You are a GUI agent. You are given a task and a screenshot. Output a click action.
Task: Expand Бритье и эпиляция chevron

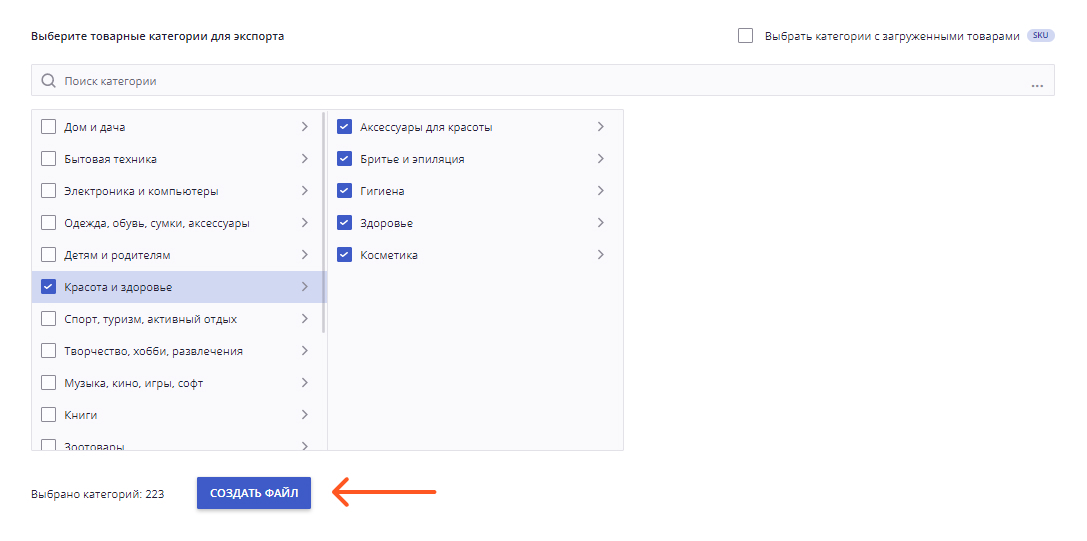[x=601, y=158]
